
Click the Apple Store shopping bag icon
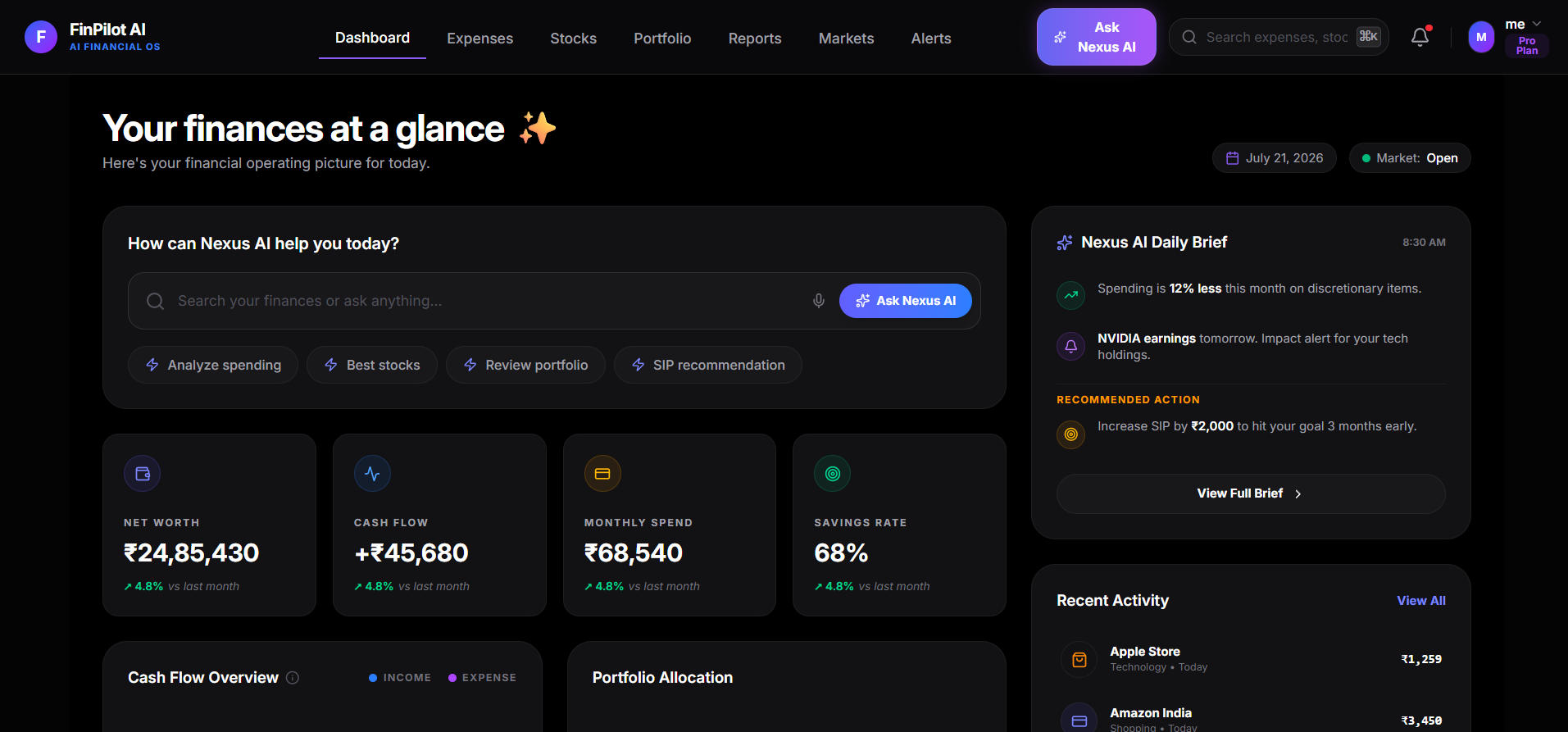point(1079,659)
